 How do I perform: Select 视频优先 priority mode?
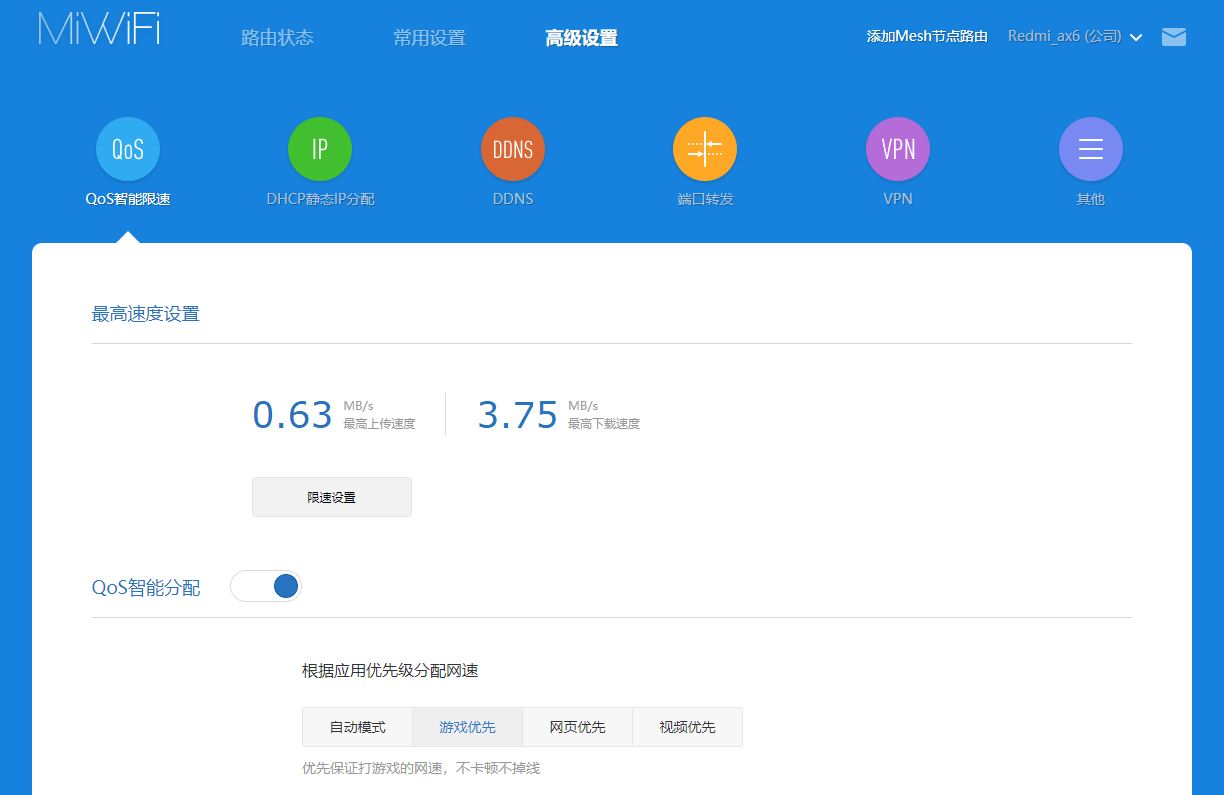coord(687,727)
